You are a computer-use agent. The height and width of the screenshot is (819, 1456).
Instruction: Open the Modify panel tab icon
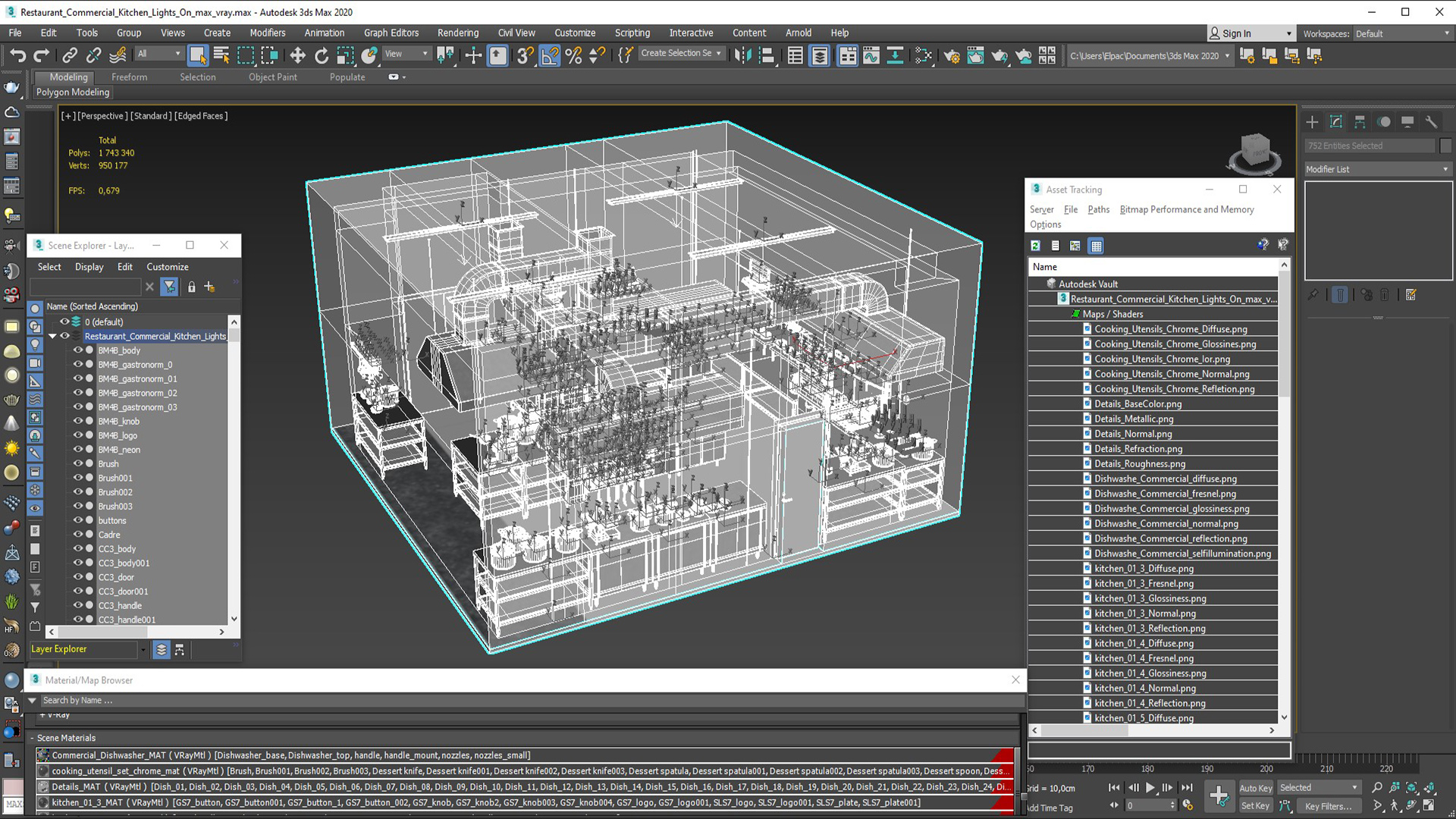click(1336, 122)
